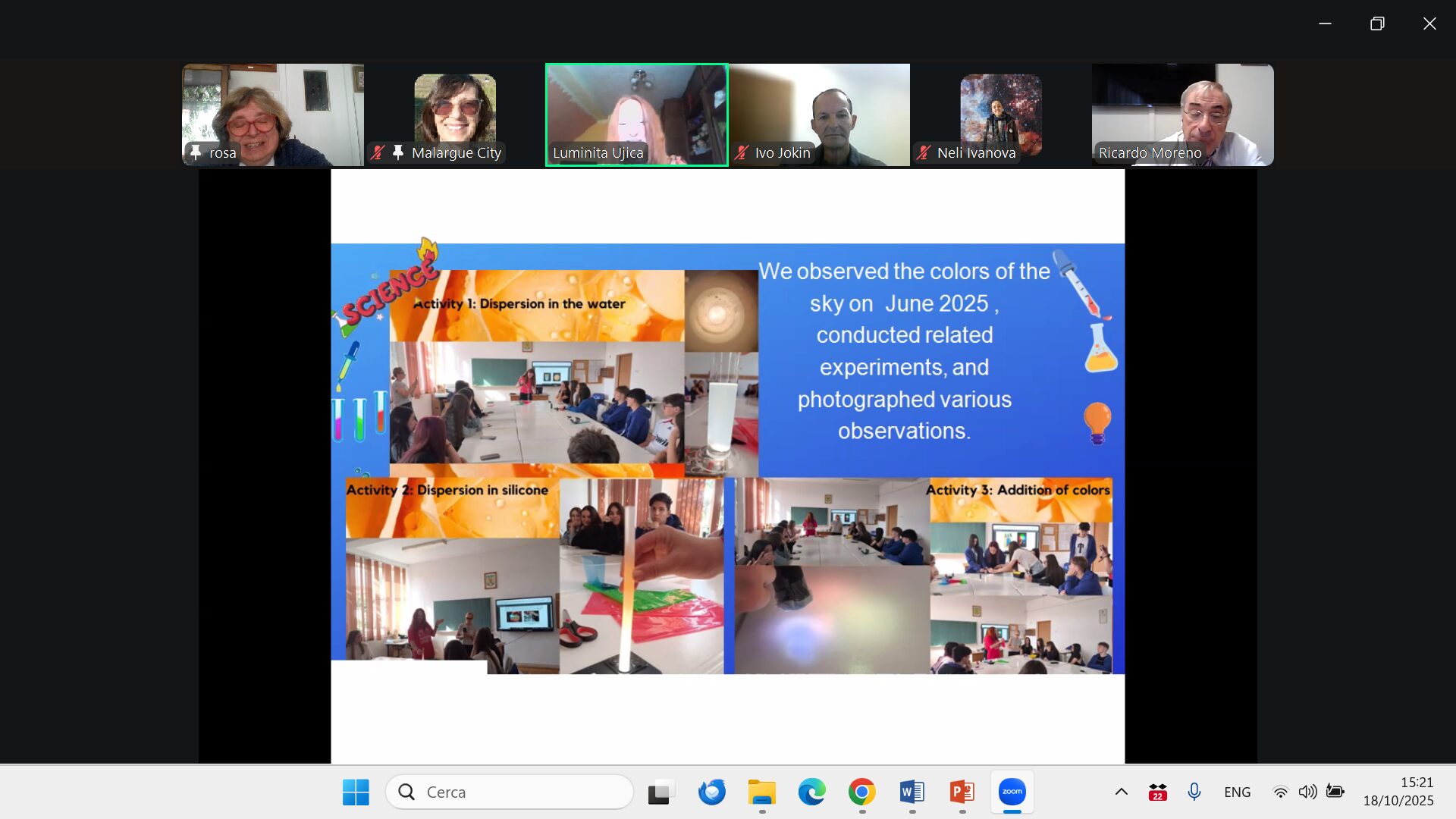Image resolution: width=1456 pixels, height=819 pixels.
Task: Click Malargue City's muted microphone icon
Action: (378, 152)
